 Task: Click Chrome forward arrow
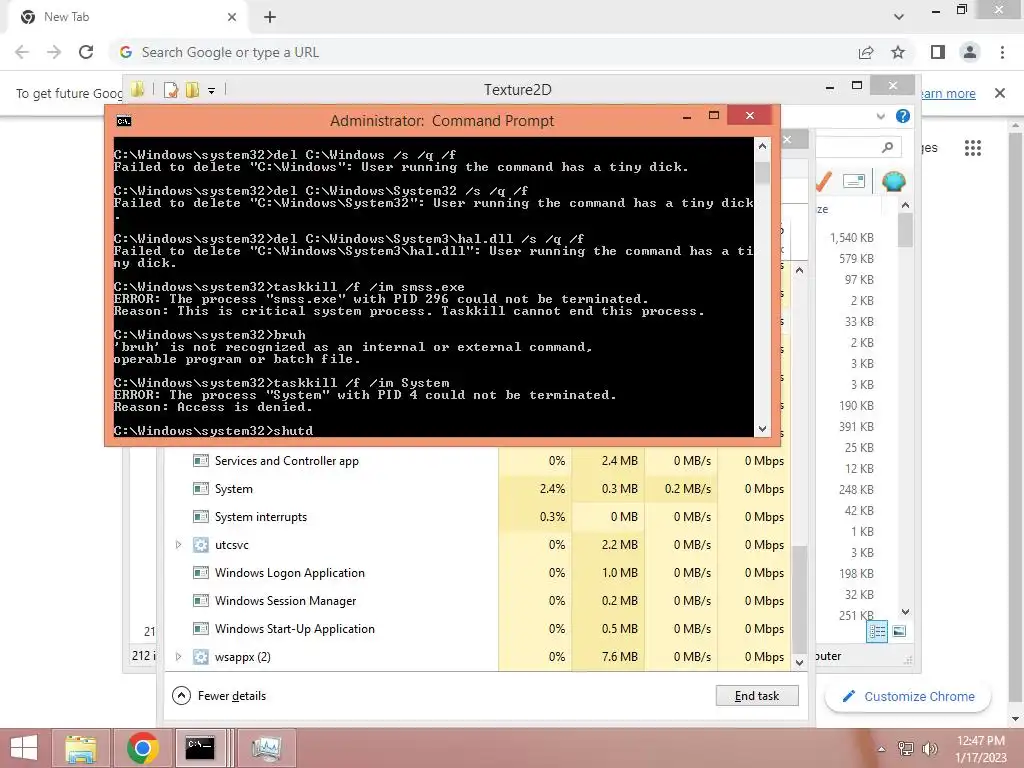click(54, 52)
